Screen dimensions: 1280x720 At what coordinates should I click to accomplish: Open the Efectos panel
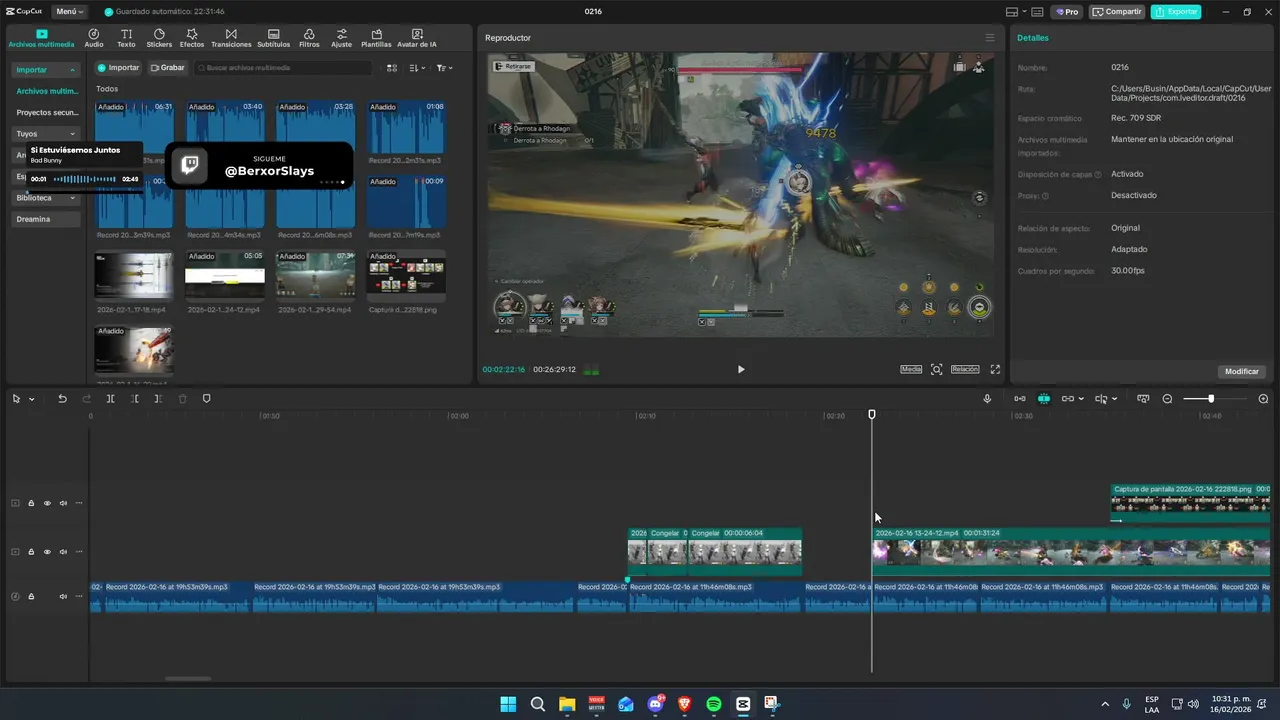point(192,38)
